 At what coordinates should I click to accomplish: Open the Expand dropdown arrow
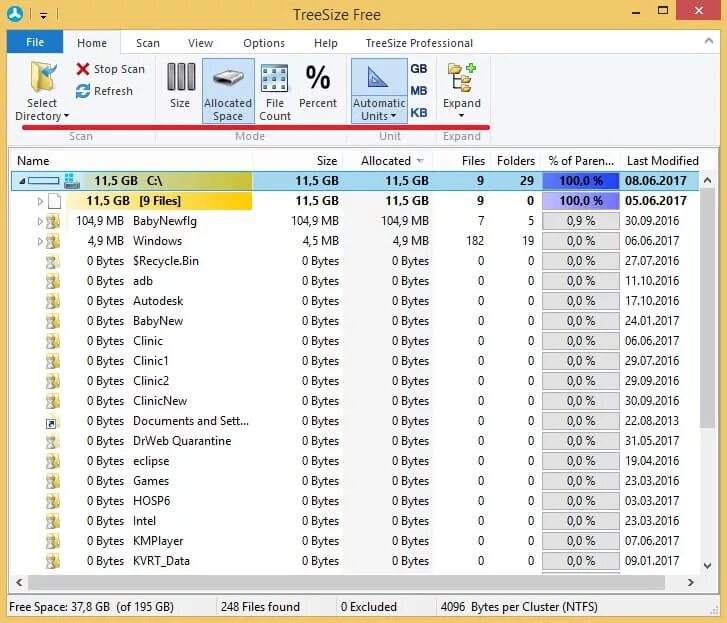(x=461, y=115)
